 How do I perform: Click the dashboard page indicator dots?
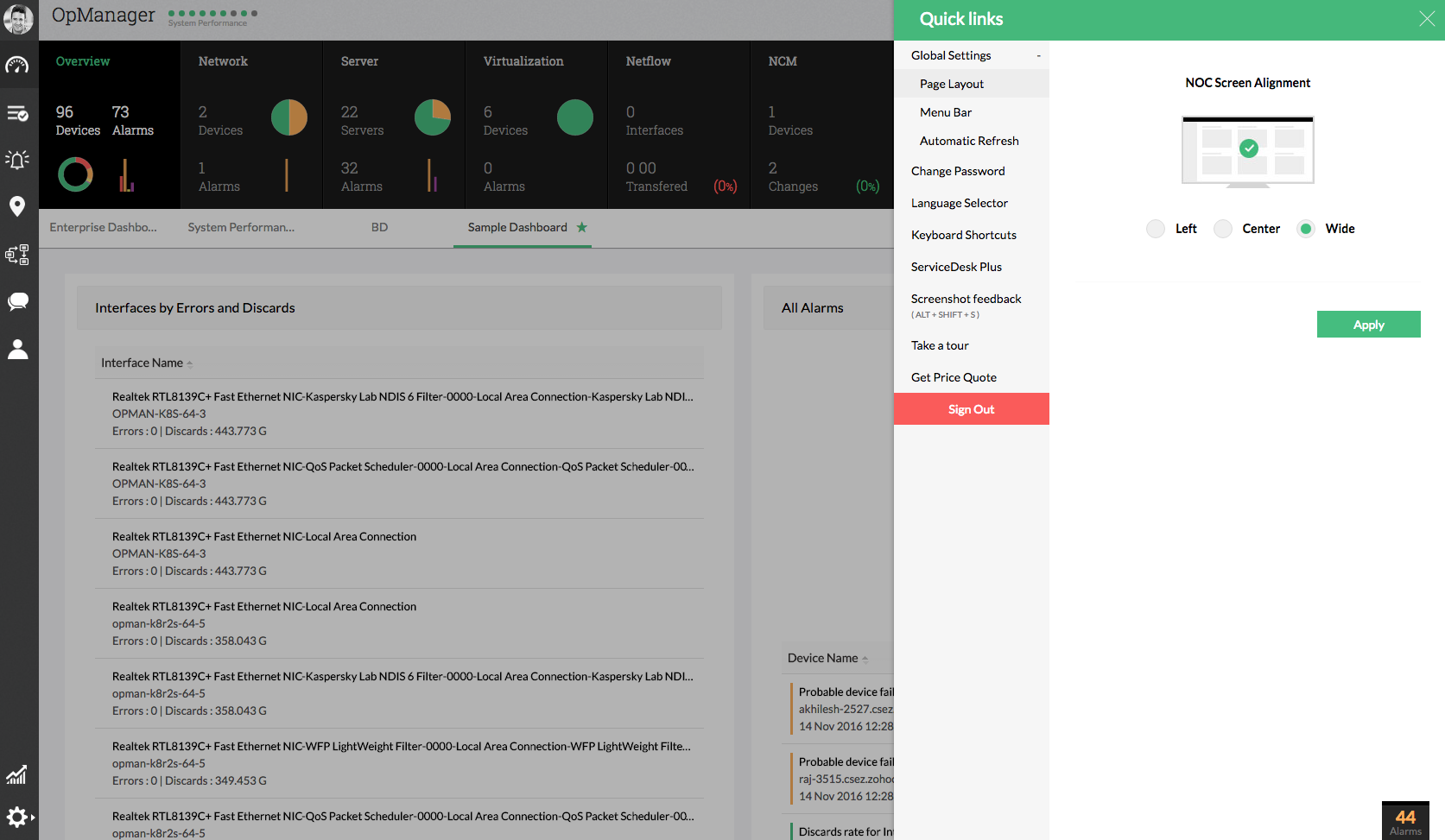pyautogui.click(x=212, y=13)
